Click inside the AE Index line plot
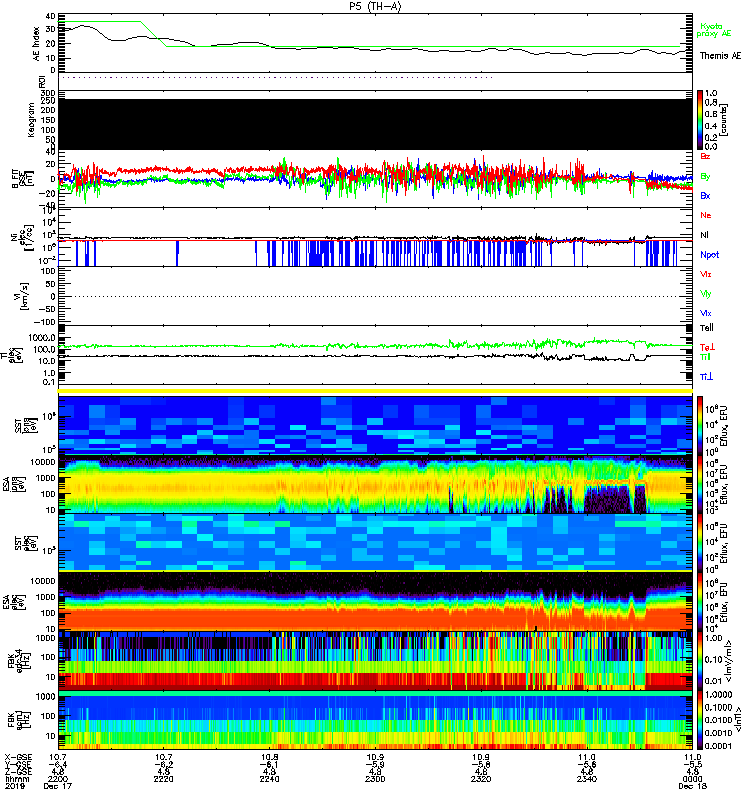 pos(375,43)
